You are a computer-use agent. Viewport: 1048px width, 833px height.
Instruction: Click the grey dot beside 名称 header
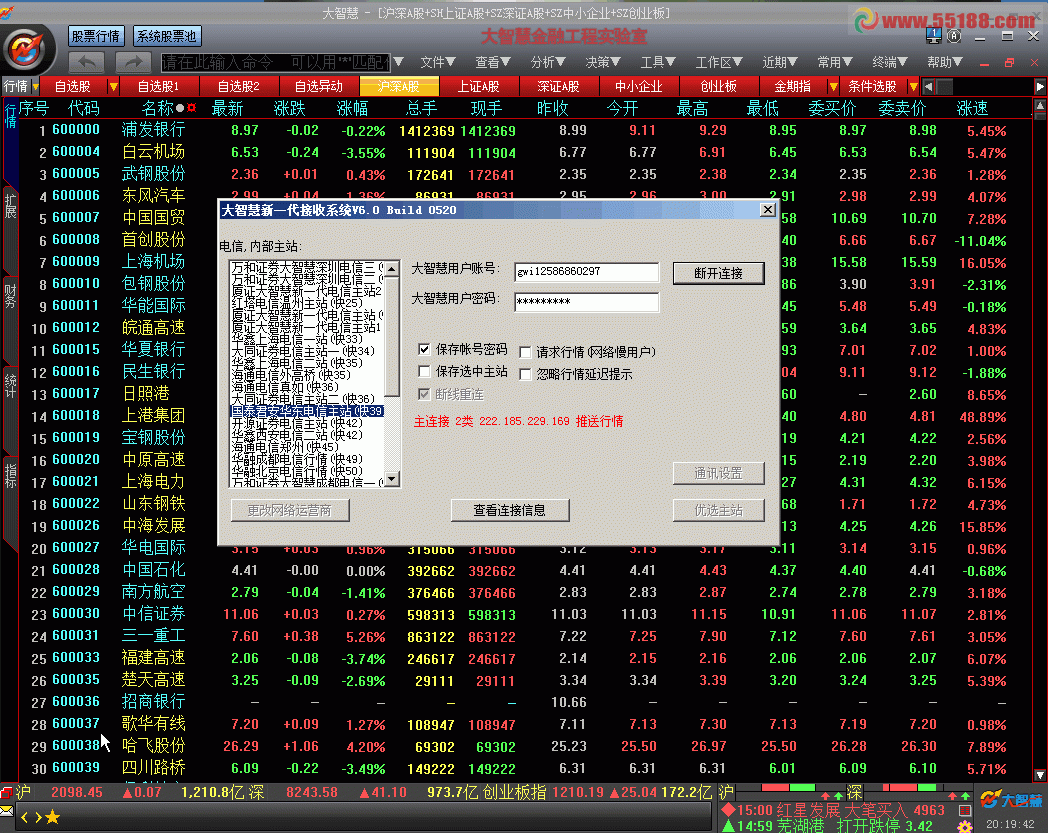(x=180, y=108)
